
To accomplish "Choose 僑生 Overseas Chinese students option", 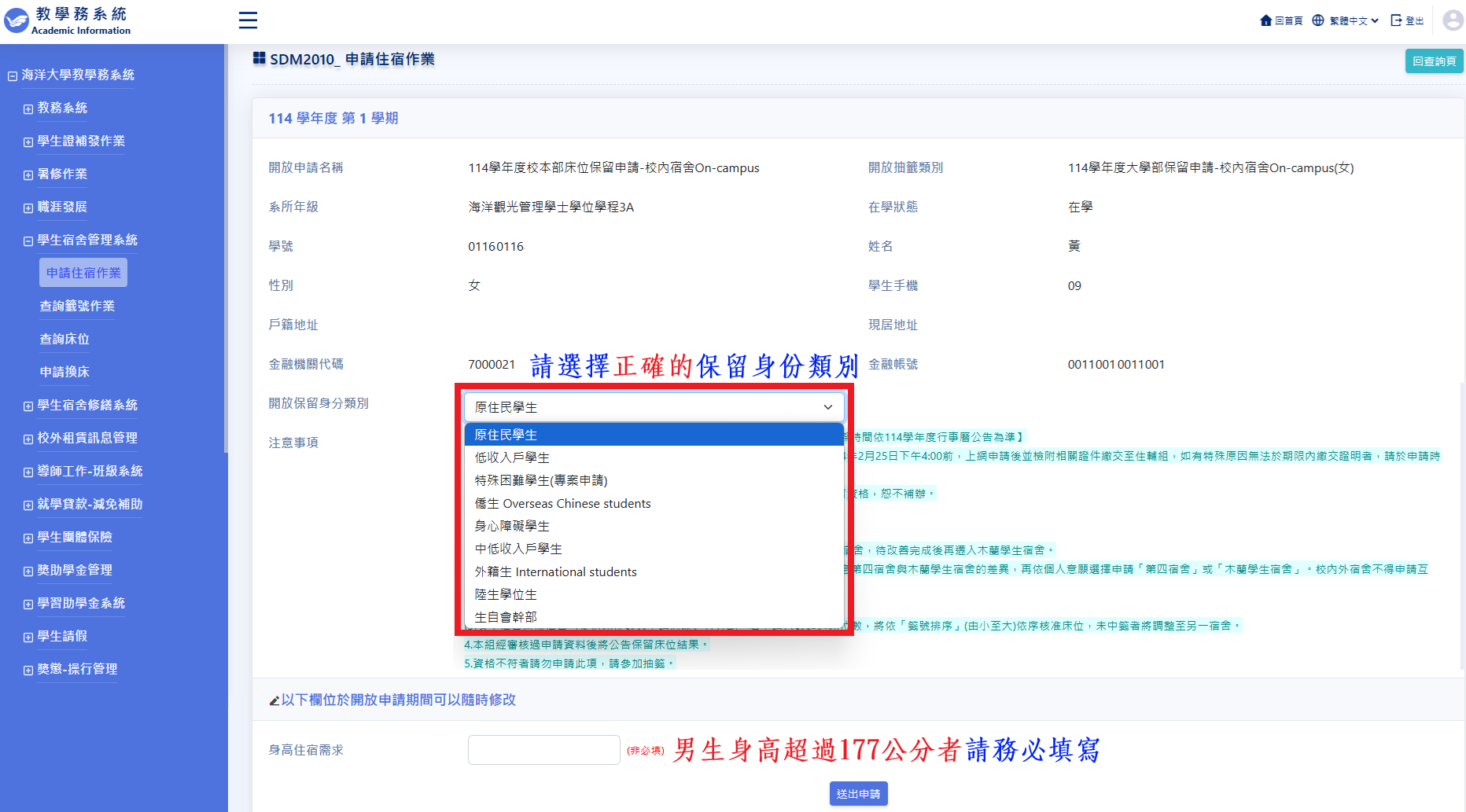I will [x=654, y=503].
